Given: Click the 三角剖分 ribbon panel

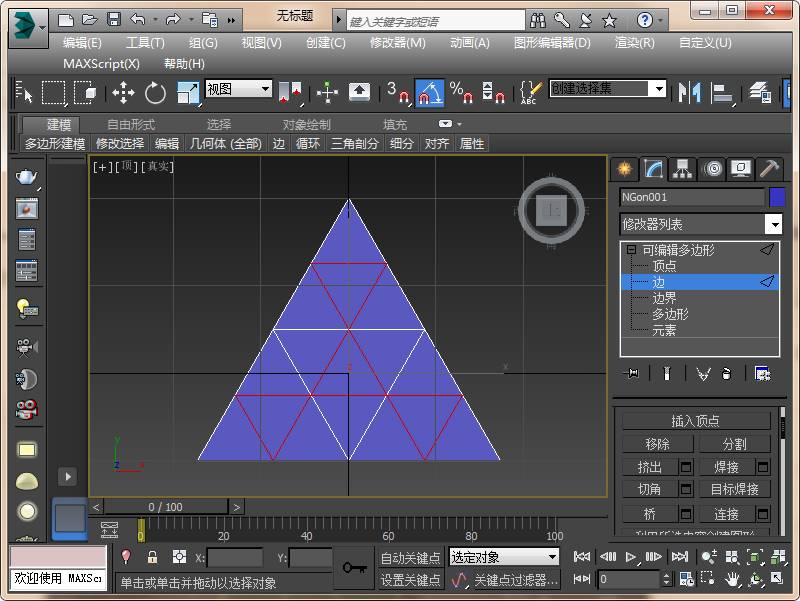Looking at the screenshot, I should 355,144.
